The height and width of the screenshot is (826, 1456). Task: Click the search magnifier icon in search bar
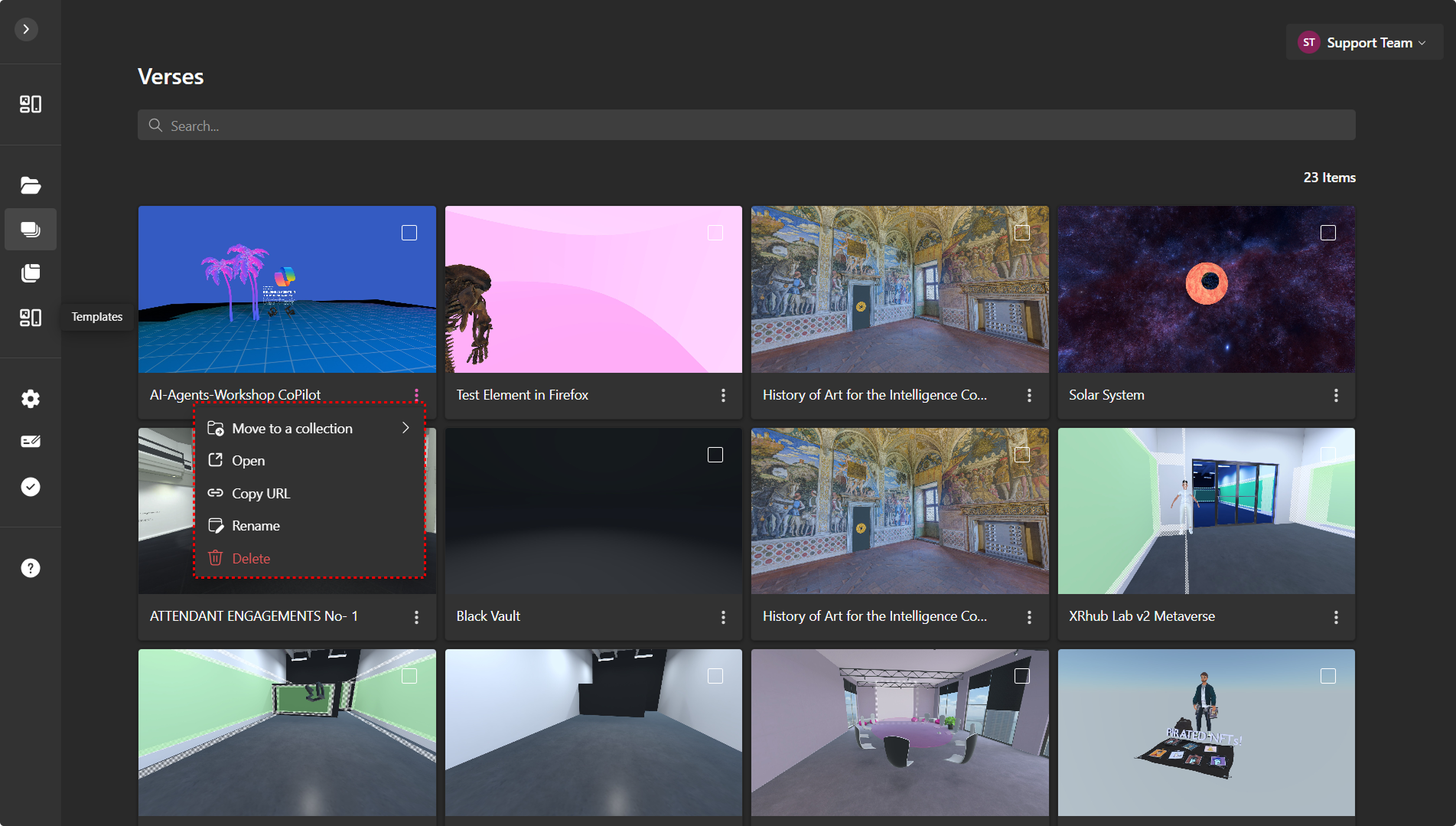click(x=155, y=125)
